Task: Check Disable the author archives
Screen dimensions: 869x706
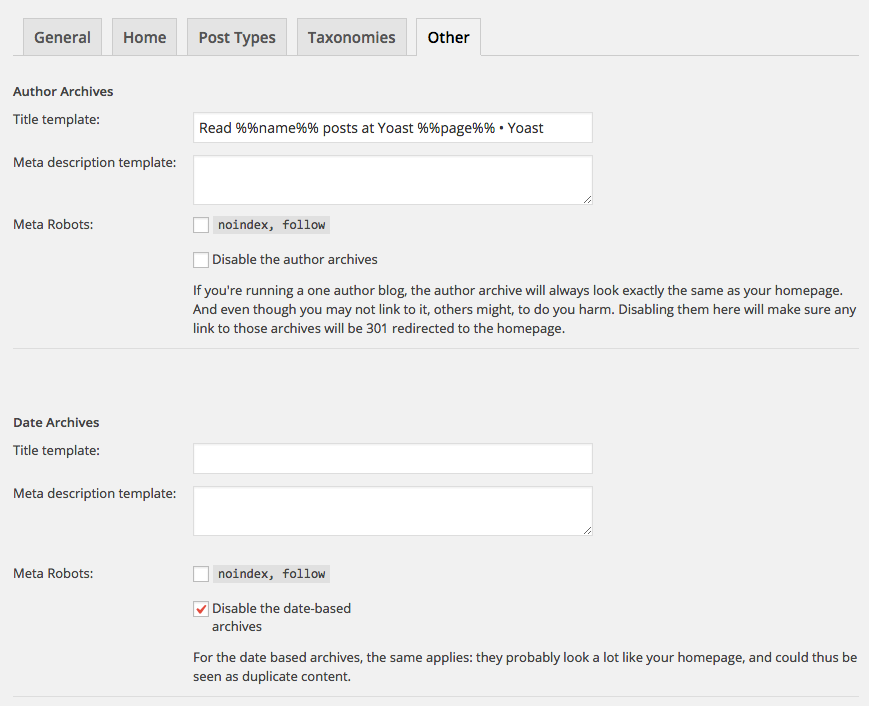Action: tap(201, 260)
